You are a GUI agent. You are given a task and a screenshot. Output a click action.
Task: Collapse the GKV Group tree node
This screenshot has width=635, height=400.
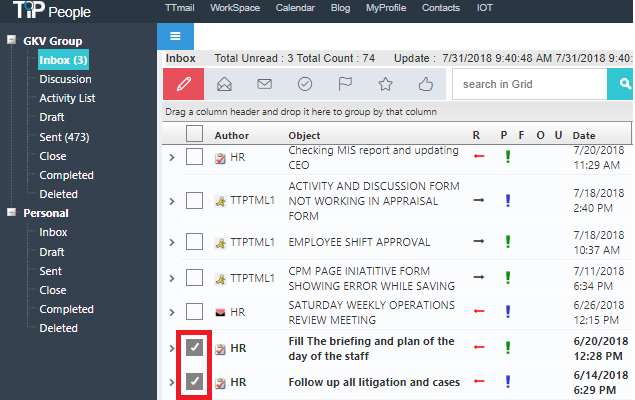[x=11, y=40]
